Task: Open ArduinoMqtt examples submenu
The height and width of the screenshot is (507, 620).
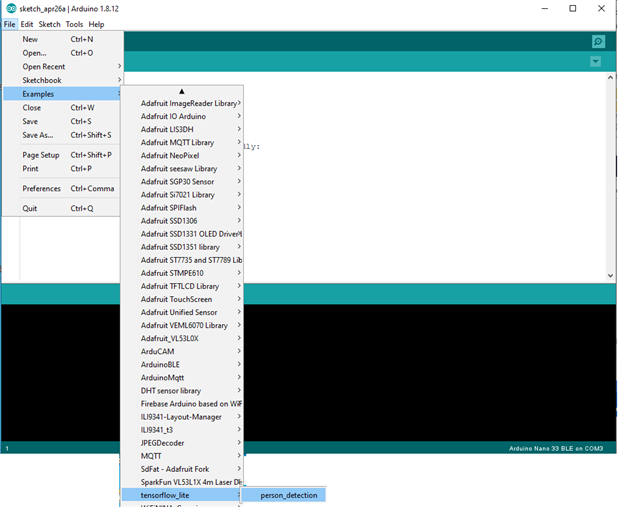Action: pos(182,377)
